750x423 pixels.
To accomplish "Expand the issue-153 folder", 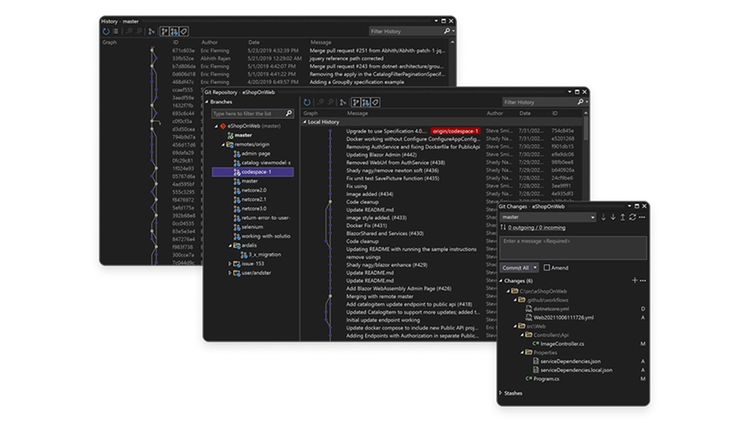I will point(230,264).
